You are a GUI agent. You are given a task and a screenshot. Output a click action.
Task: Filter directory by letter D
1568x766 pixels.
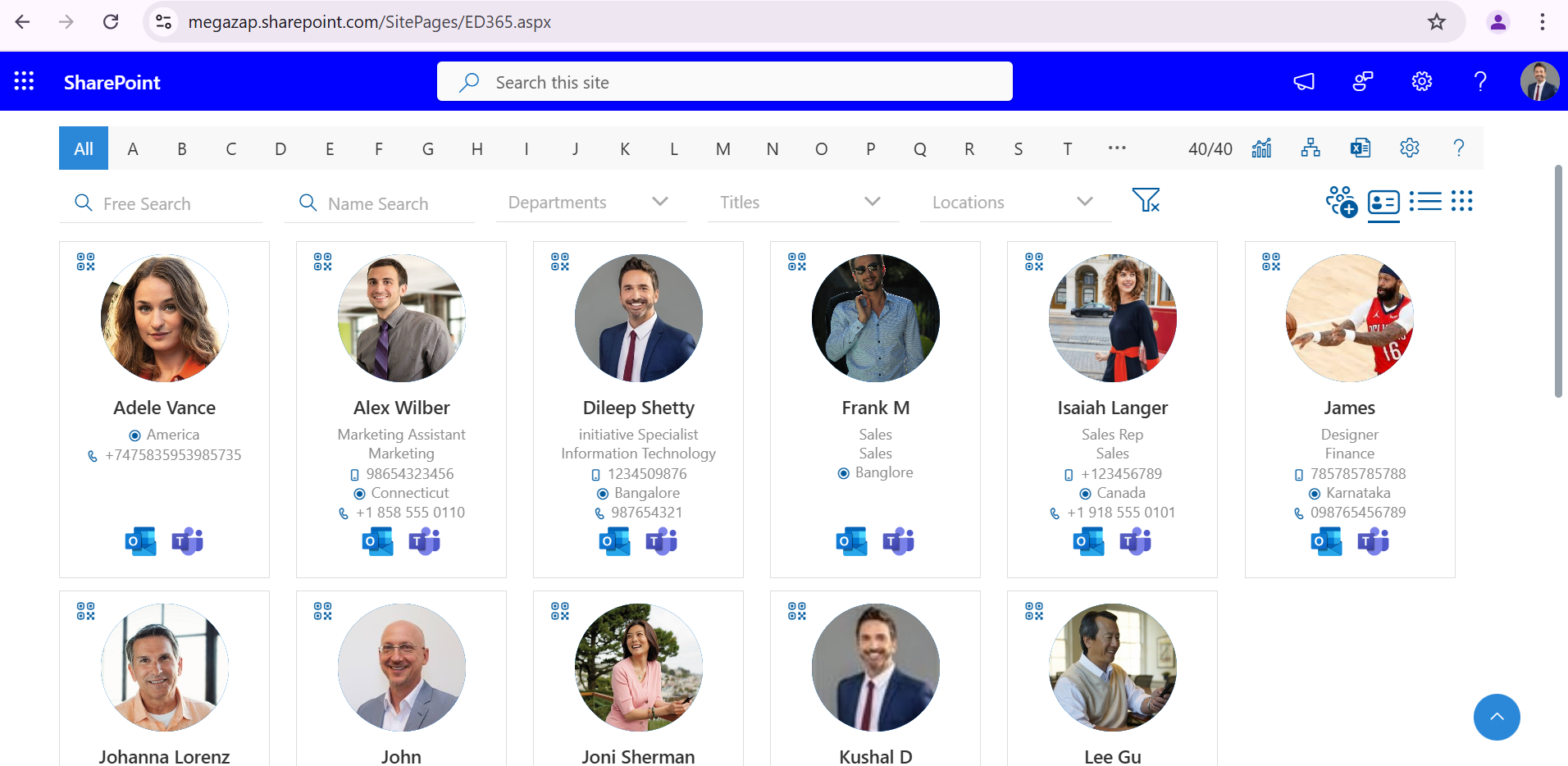280,148
